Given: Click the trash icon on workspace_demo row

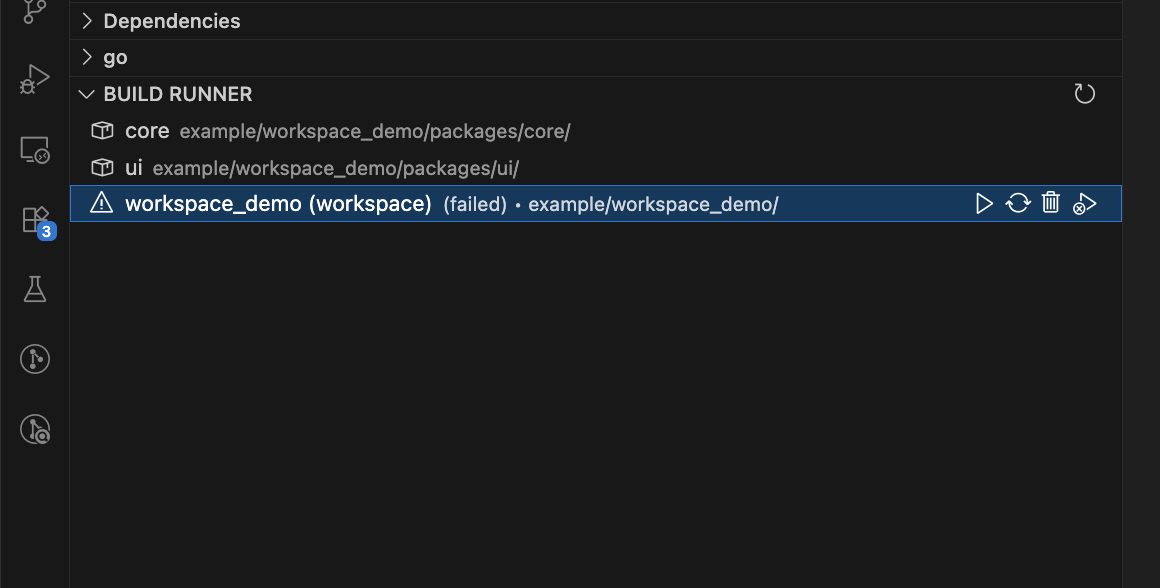Looking at the screenshot, I should 1051,203.
